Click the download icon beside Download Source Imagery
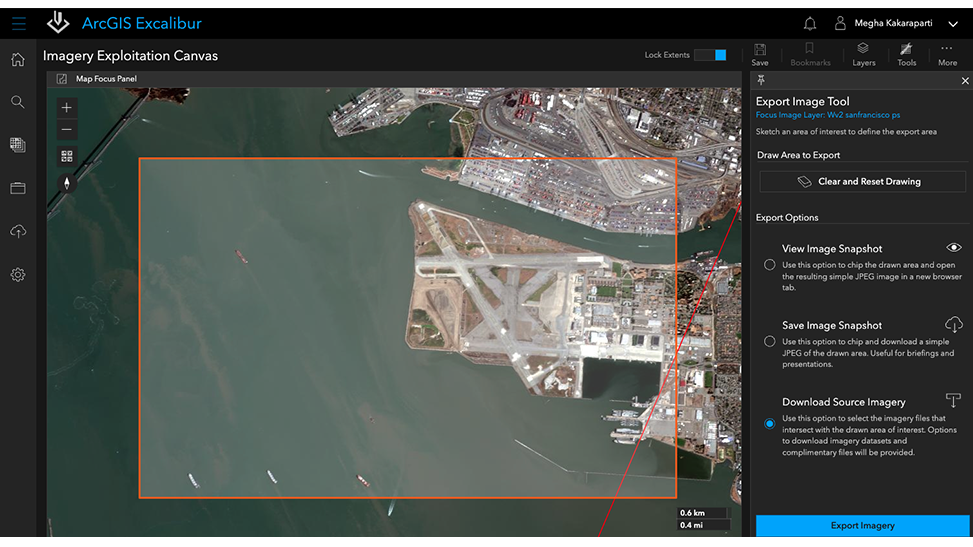This screenshot has height=547, width=973. coord(953,400)
